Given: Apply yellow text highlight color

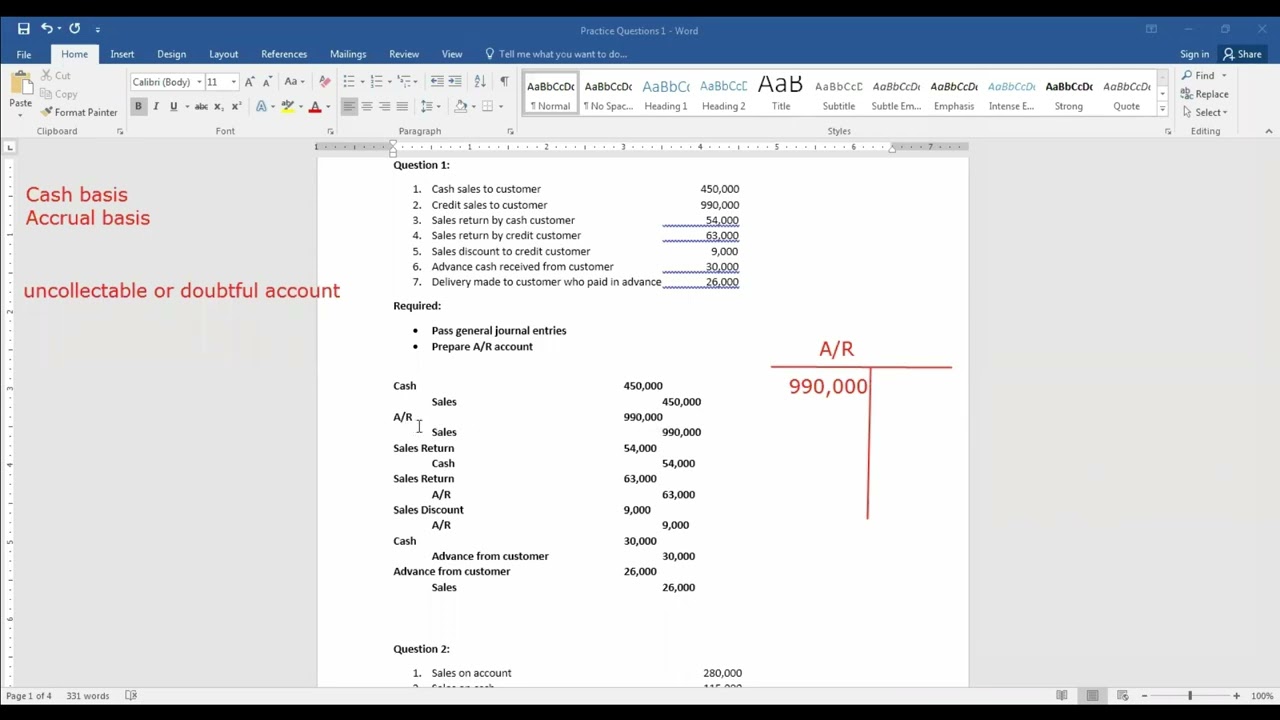Looking at the screenshot, I should coord(287,106).
